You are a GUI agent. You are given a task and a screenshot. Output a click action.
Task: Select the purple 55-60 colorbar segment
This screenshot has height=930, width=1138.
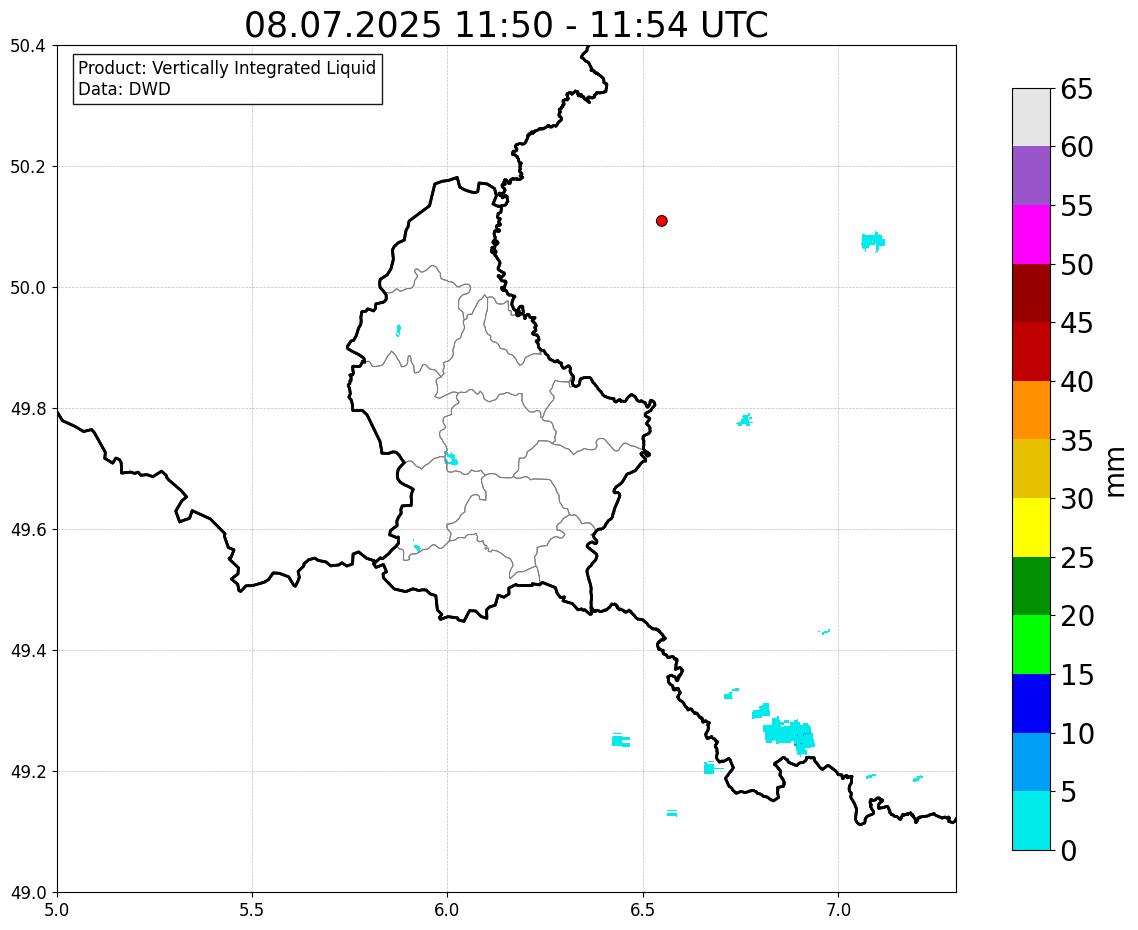[1031, 176]
